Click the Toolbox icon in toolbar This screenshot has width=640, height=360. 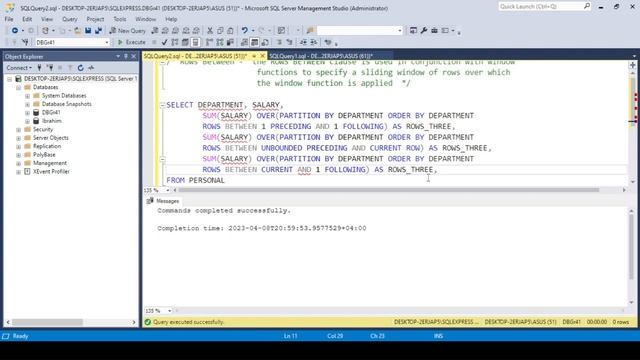pyautogui.click(x=434, y=31)
